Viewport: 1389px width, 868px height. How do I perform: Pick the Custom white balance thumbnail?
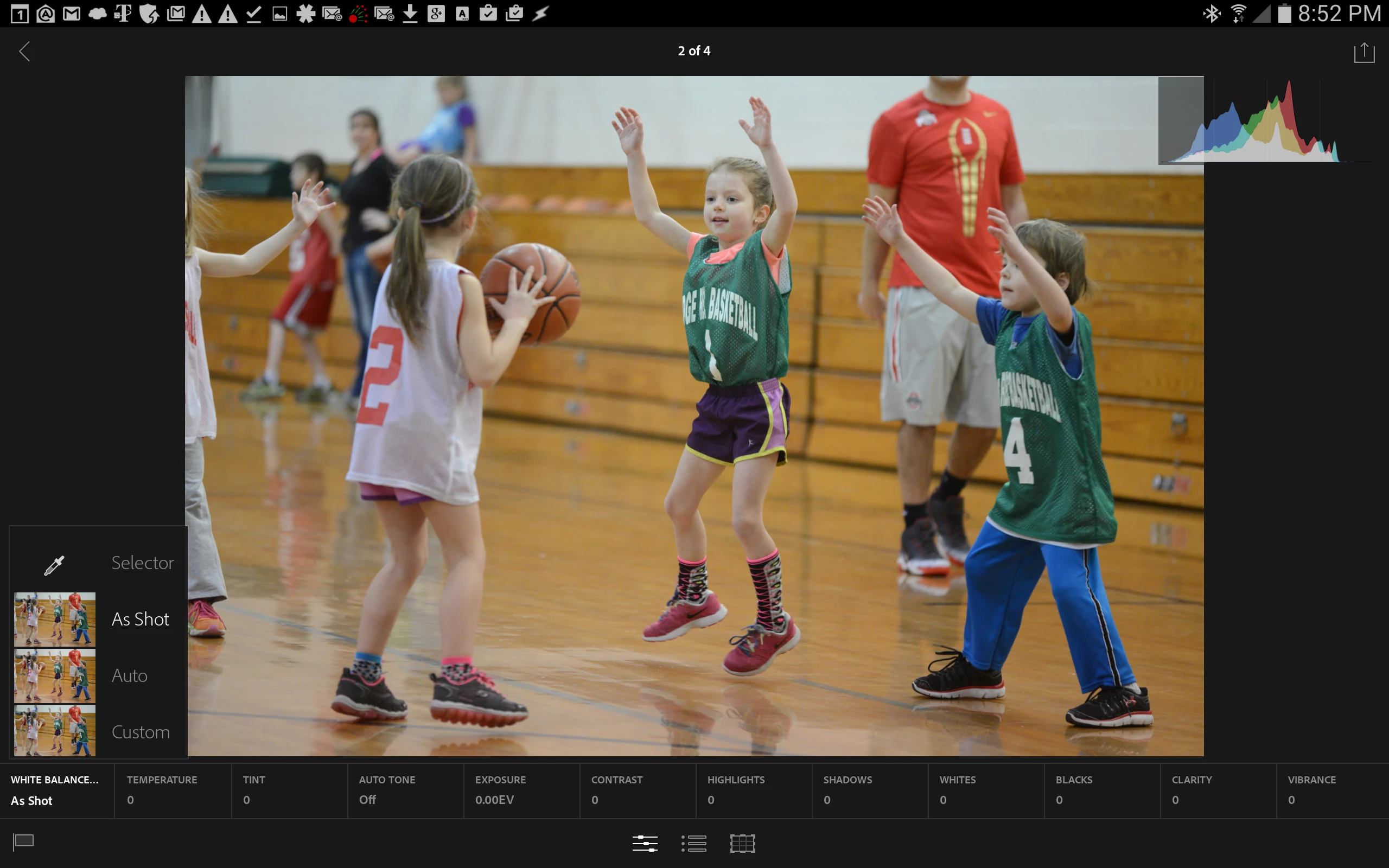point(55,731)
